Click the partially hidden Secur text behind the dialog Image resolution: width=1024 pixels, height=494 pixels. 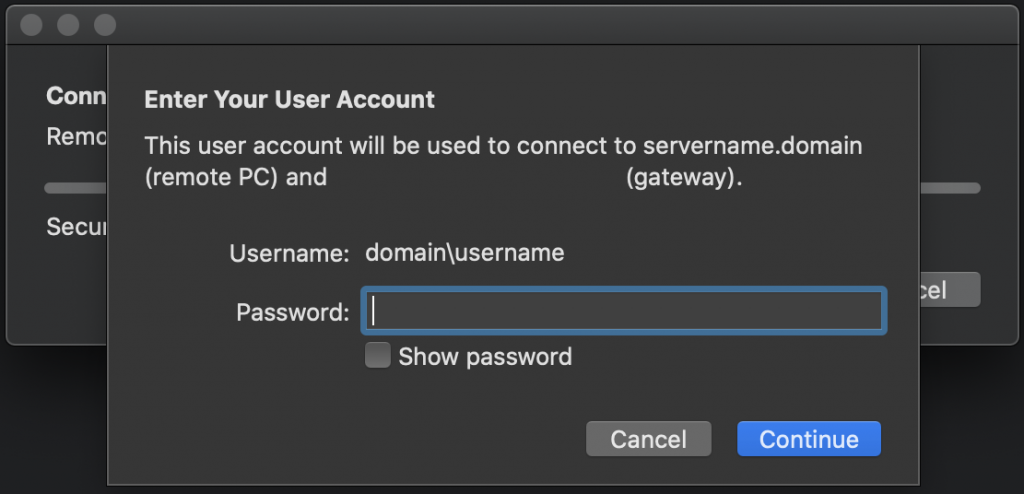76,228
